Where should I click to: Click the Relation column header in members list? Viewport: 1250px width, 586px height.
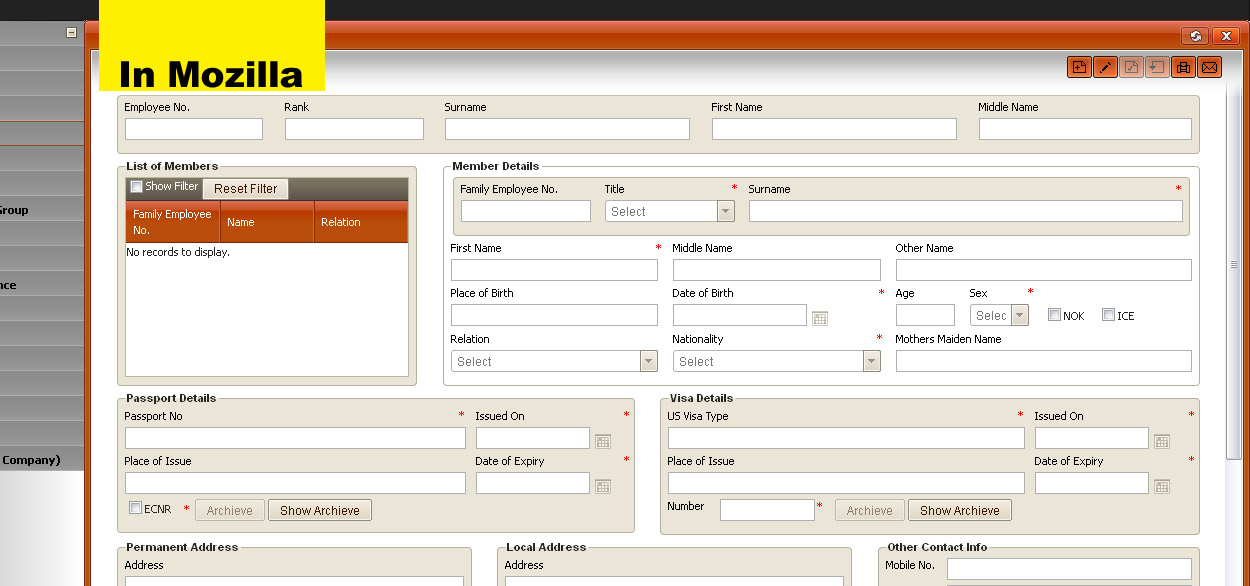361,222
